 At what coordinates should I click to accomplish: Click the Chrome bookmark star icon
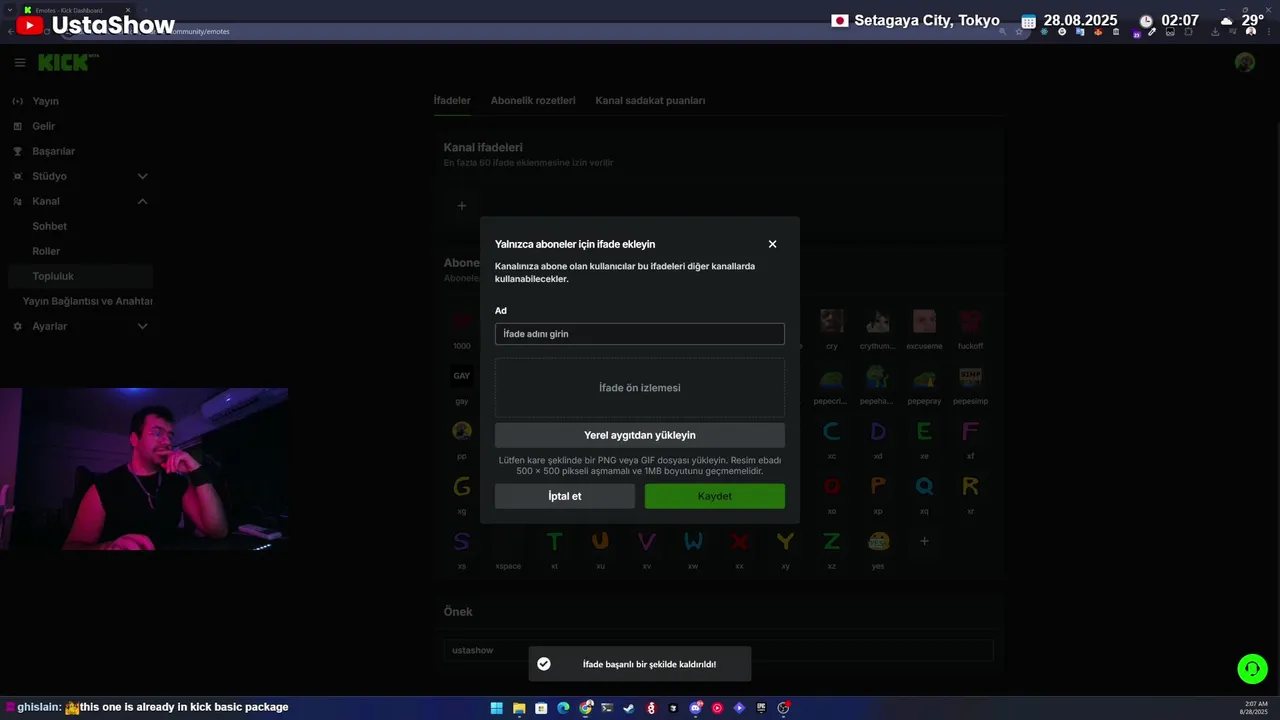click(x=1019, y=32)
